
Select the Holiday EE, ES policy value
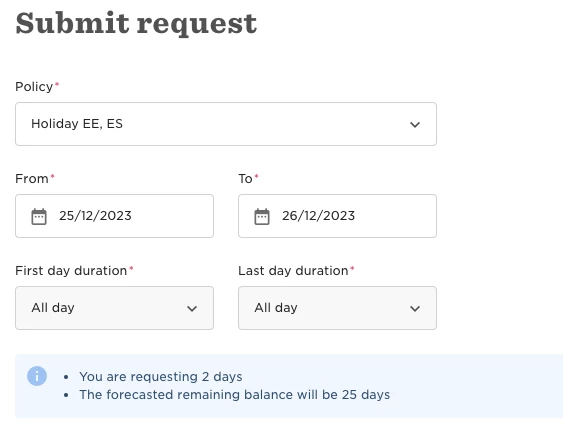coord(77,124)
